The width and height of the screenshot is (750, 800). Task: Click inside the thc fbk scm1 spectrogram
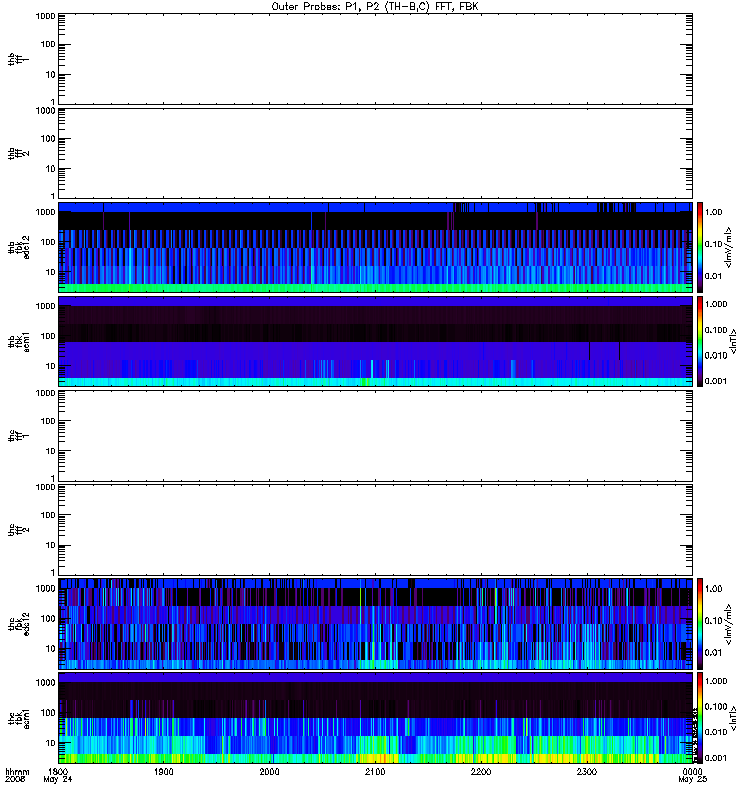point(375,718)
